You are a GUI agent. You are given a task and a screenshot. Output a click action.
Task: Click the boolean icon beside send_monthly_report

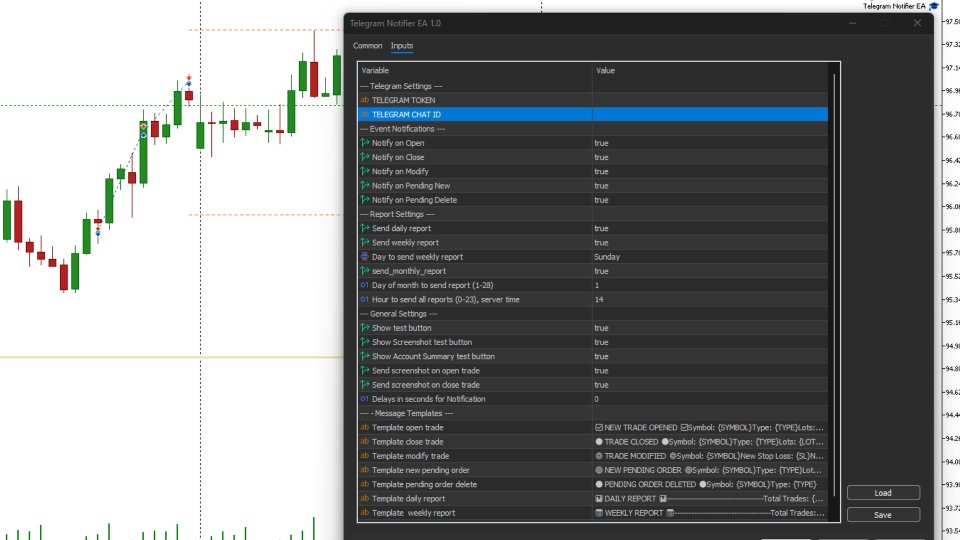(x=365, y=271)
